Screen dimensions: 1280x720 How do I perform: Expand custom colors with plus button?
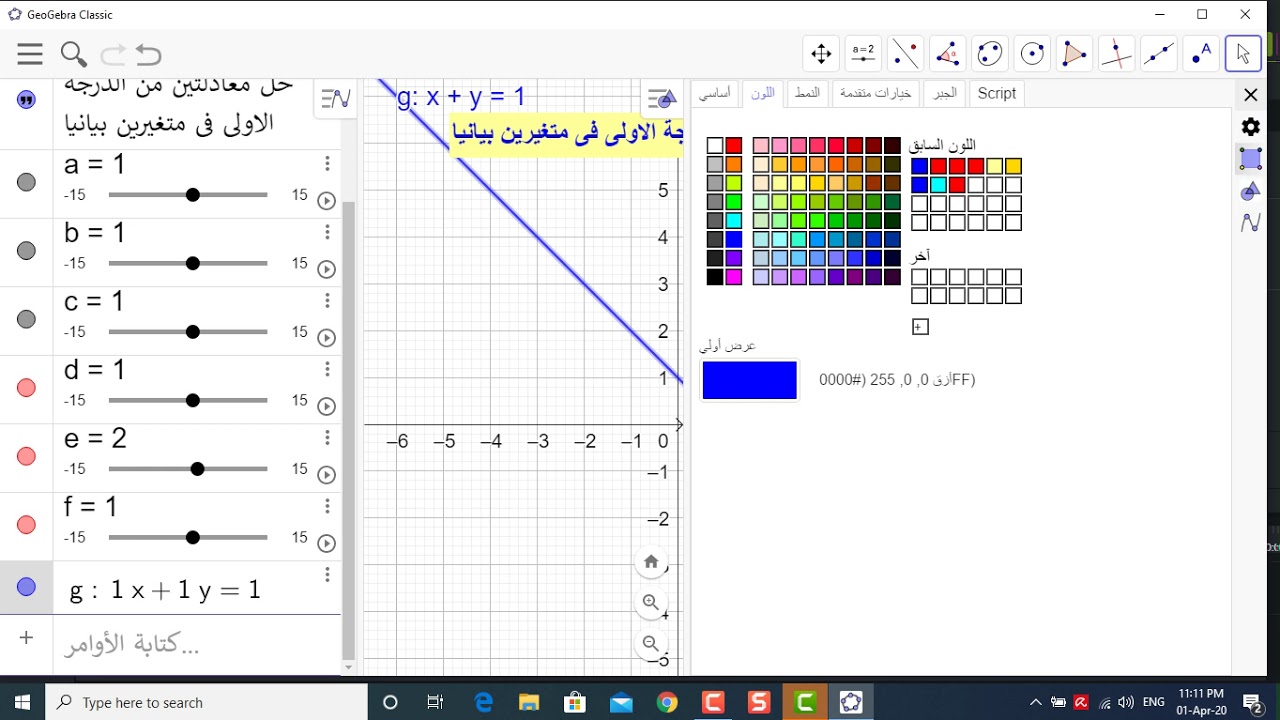(x=920, y=327)
